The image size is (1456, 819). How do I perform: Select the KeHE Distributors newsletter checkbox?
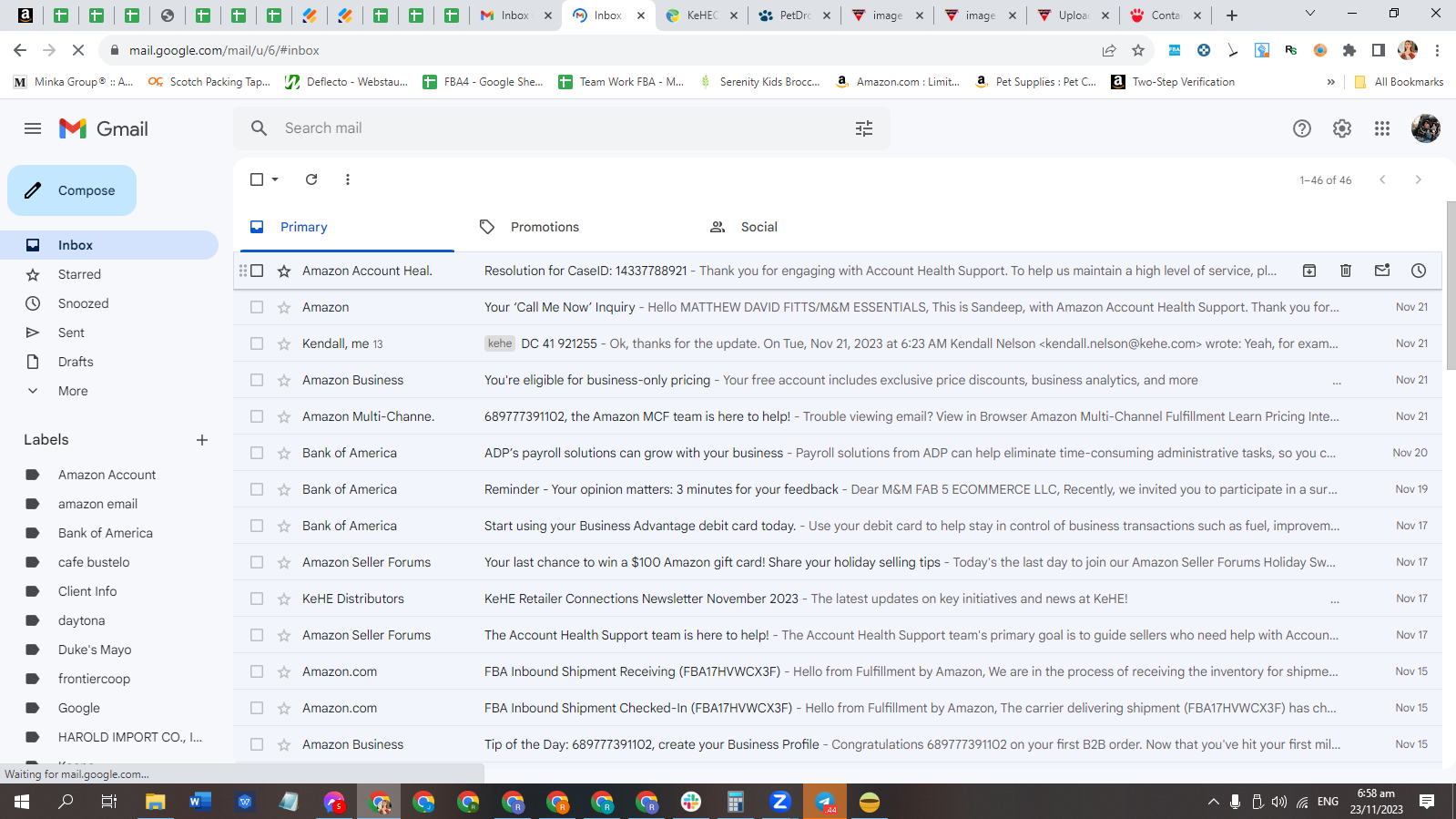pyautogui.click(x=257, y=599)
